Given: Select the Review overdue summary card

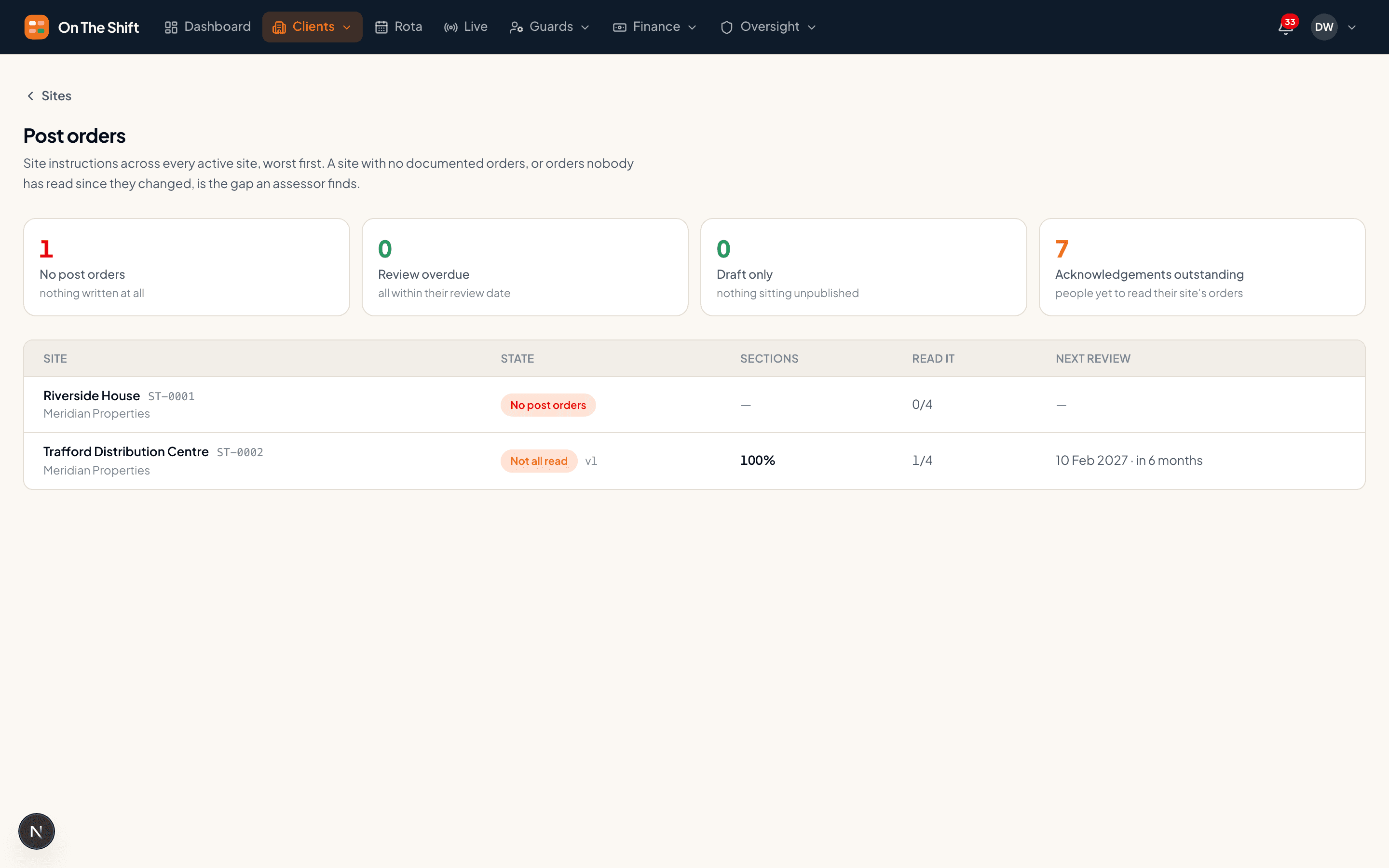Looking at the screenshot, I should (x=525, y=267).
